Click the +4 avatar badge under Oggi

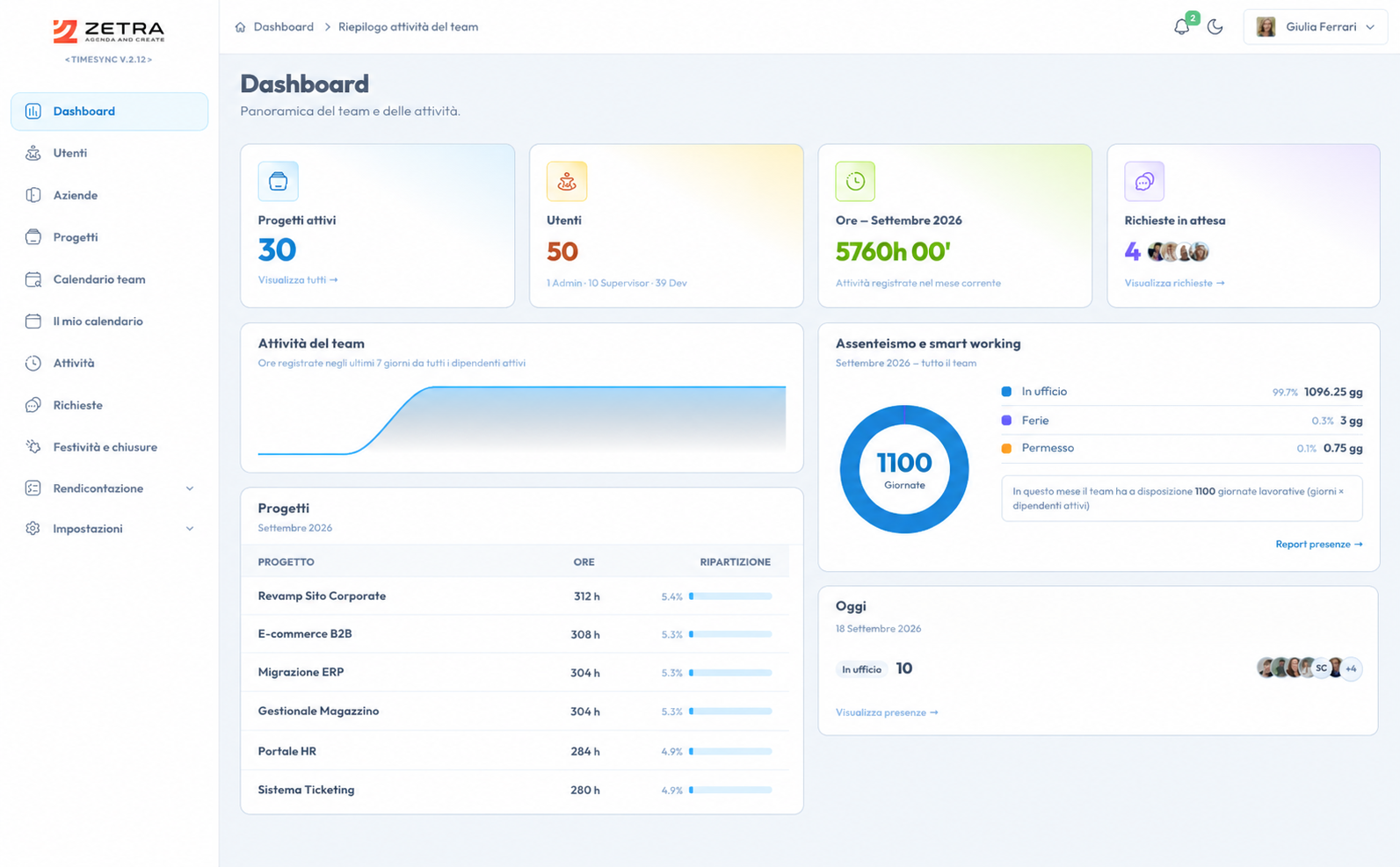pos(1351,668)
